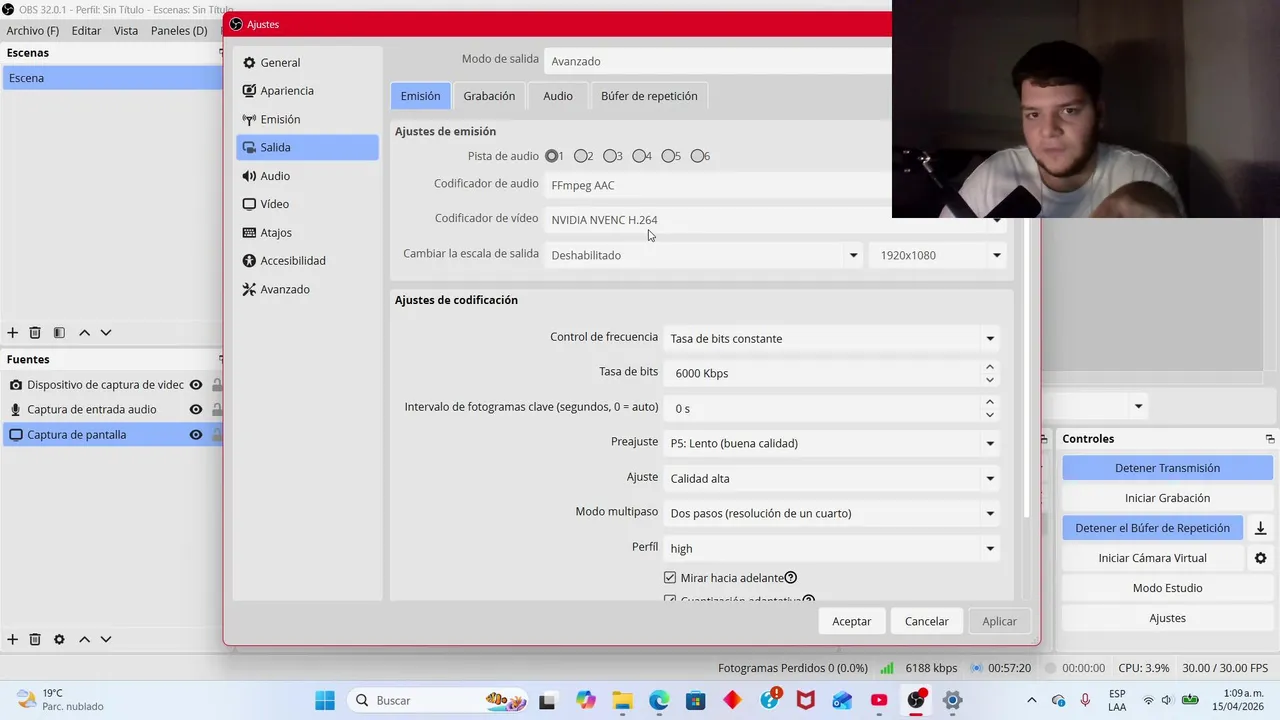This screenshot has height=720, width=1280.
Task: Delete the selected scene with the trash icon
Action: (35, 332)
